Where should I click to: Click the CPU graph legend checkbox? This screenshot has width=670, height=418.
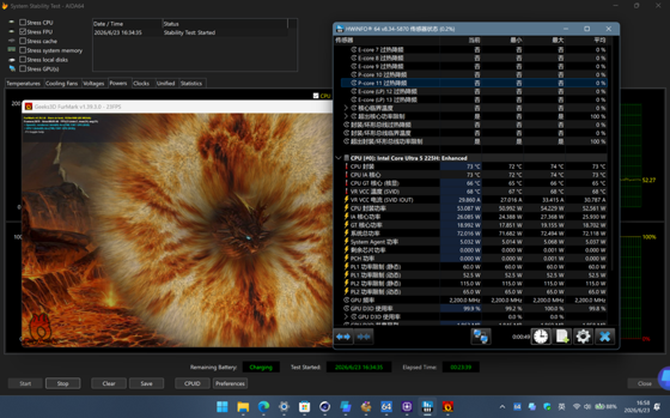coord(316,96)
